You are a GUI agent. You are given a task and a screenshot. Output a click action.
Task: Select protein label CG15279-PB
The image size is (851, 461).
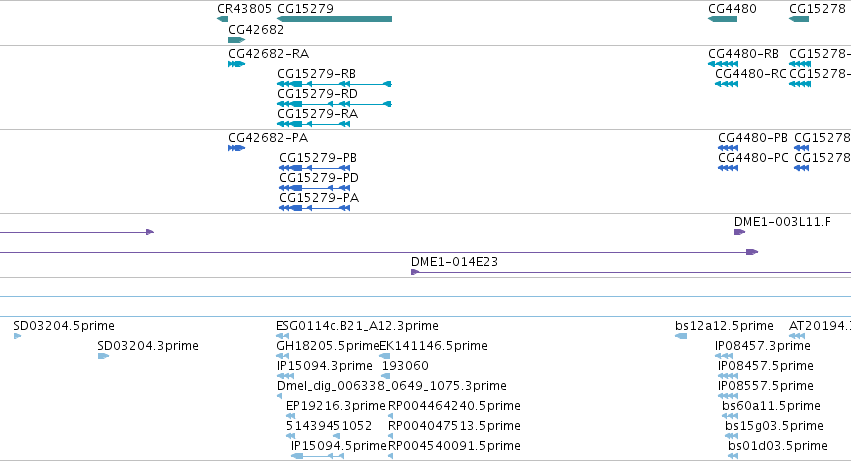pyautogui.click(x=318, y=158)
